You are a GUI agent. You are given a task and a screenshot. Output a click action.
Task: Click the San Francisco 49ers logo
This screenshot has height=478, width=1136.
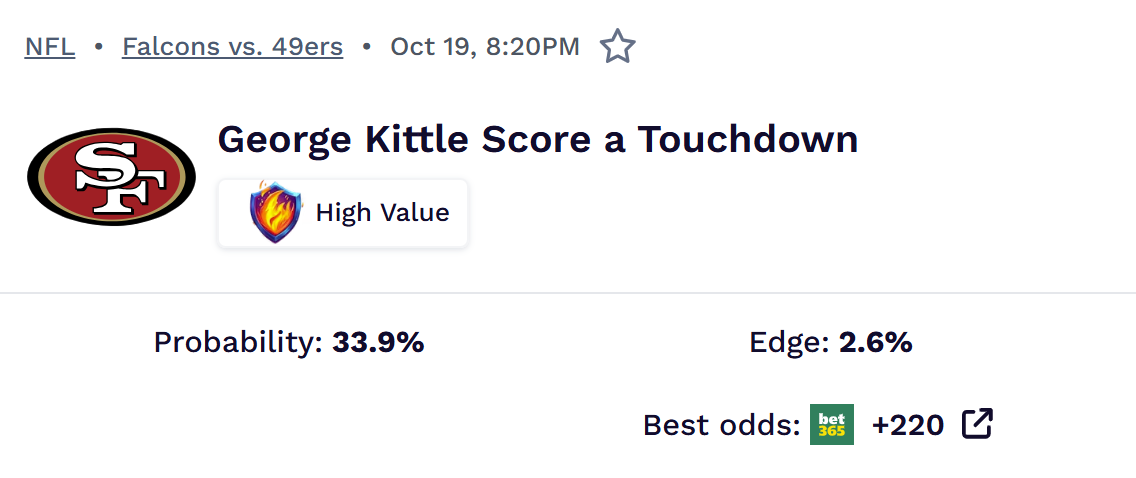tap(112, 176)
